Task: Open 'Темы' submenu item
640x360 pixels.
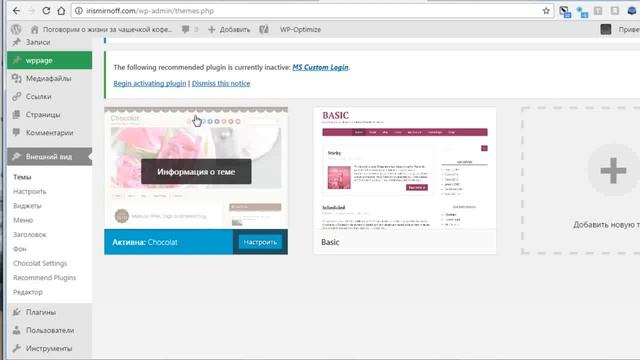Action: (22, 177)
